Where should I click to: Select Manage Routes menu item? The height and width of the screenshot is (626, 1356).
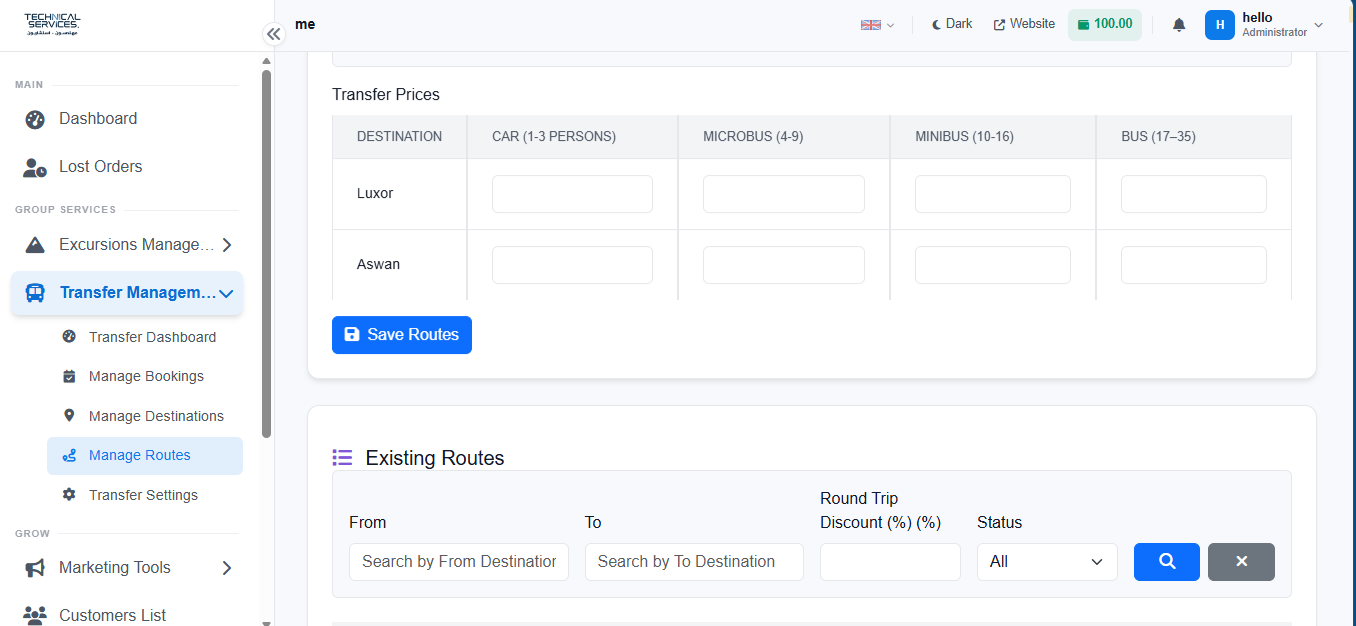pos(145,455)
